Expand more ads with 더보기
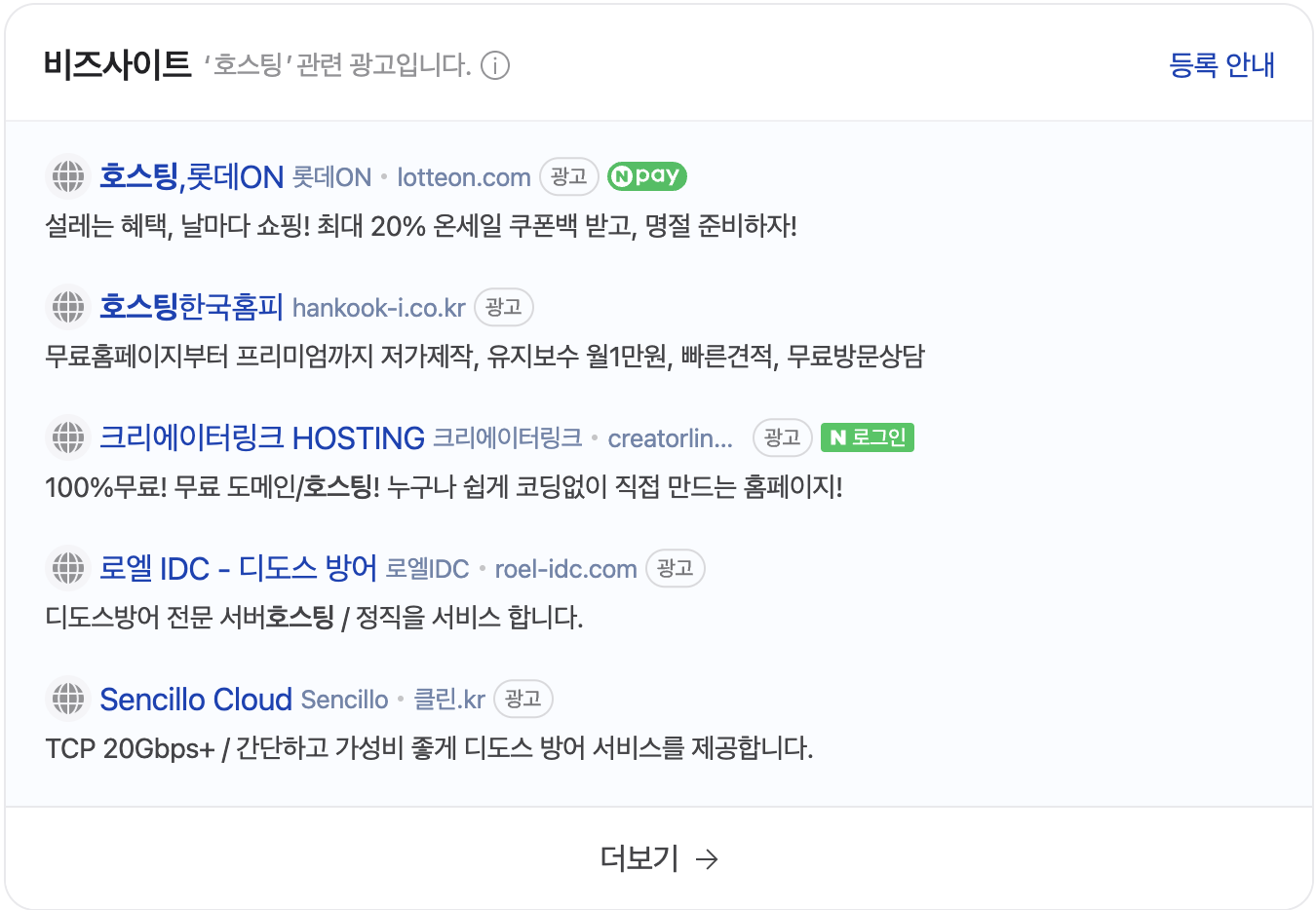This screenshot has width=1316, height=910. pos(659,858)
